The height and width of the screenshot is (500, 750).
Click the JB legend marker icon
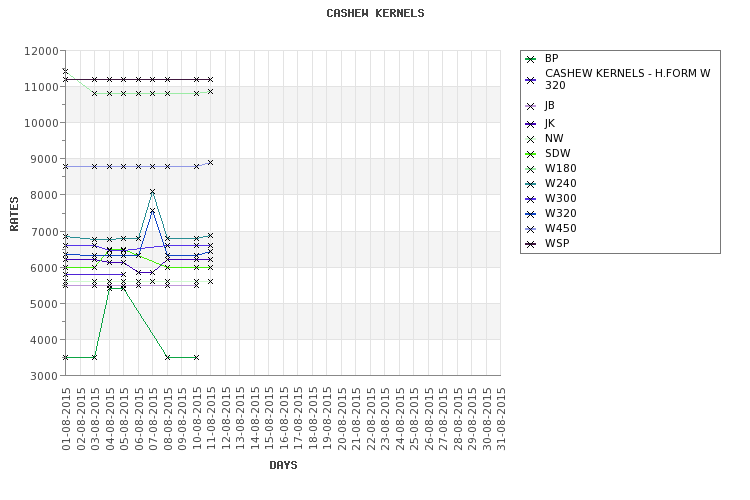(x=530, y=107)
